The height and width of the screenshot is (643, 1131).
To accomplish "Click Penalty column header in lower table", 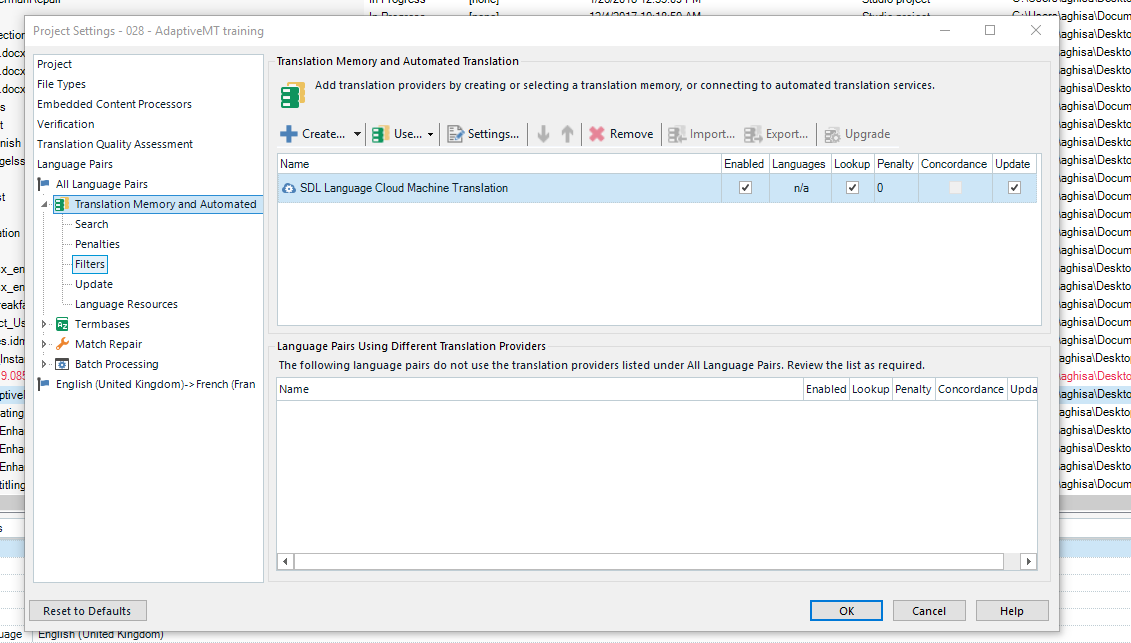I will pyautogui.click(x=913, y=389).
